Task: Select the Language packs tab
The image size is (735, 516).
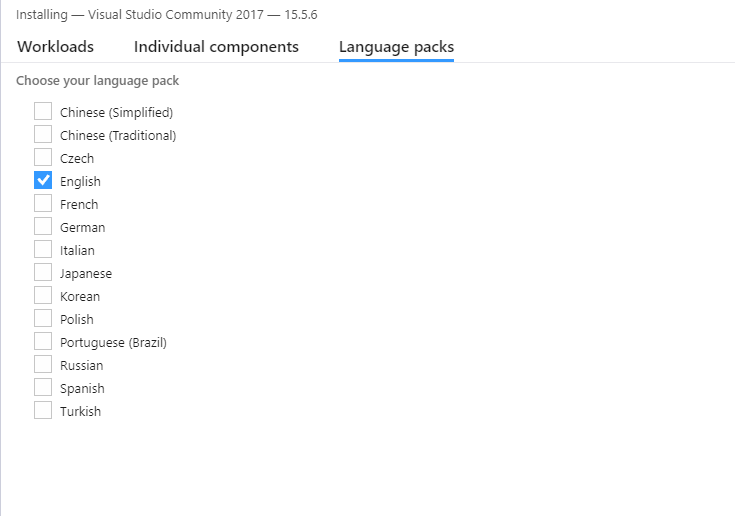Action: (397, 47)
